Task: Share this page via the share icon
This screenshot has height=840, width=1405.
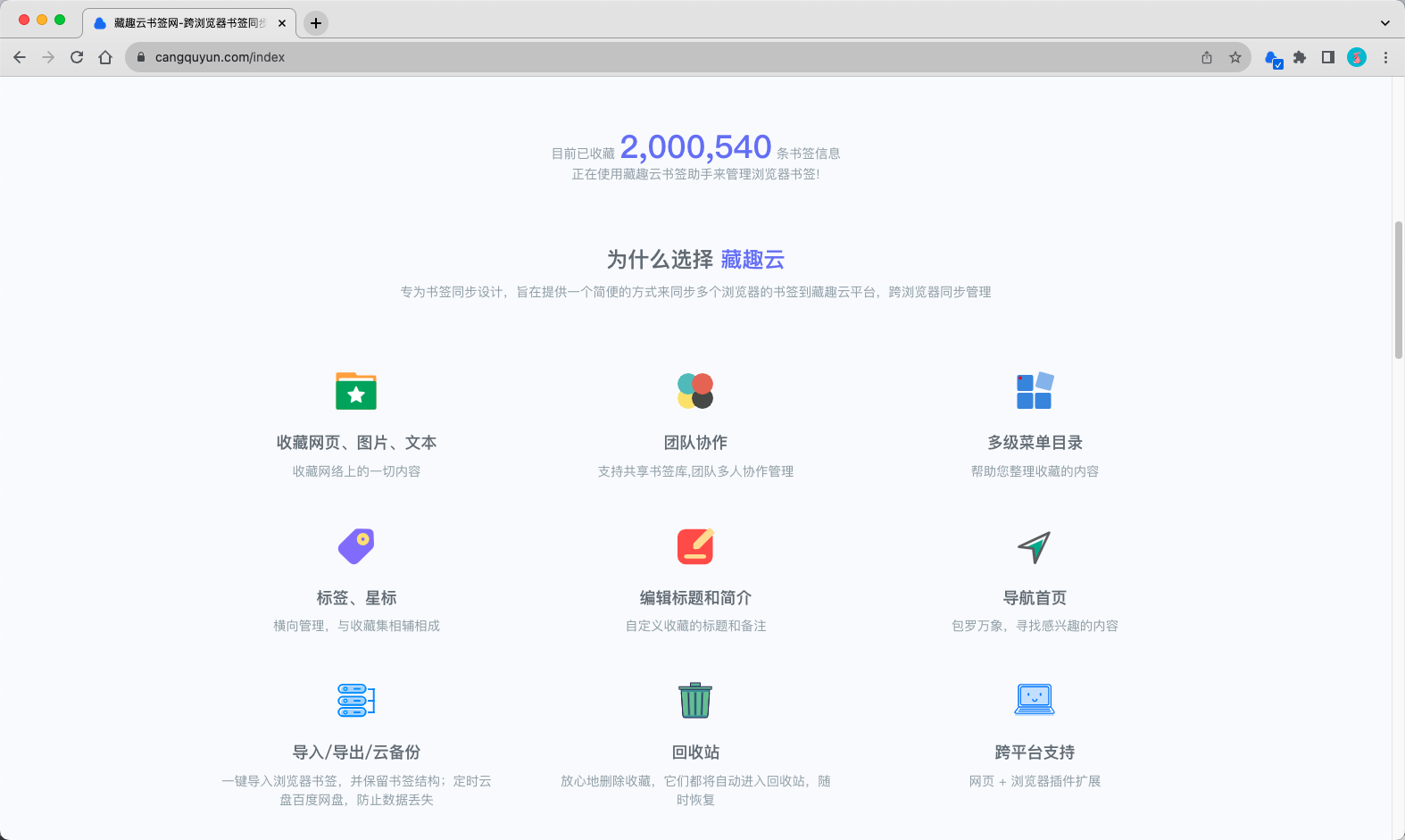Action: (x=1207, y=57)
